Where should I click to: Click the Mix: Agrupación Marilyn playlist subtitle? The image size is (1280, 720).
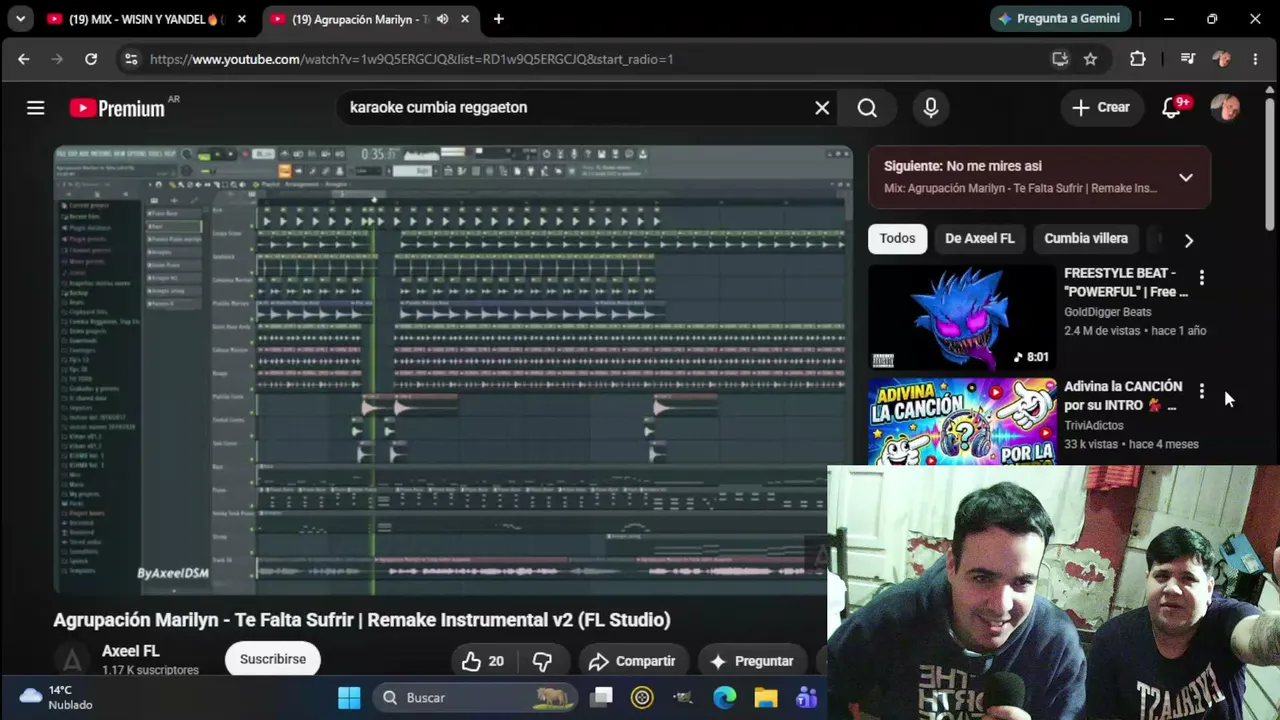tap(1021, 188)
